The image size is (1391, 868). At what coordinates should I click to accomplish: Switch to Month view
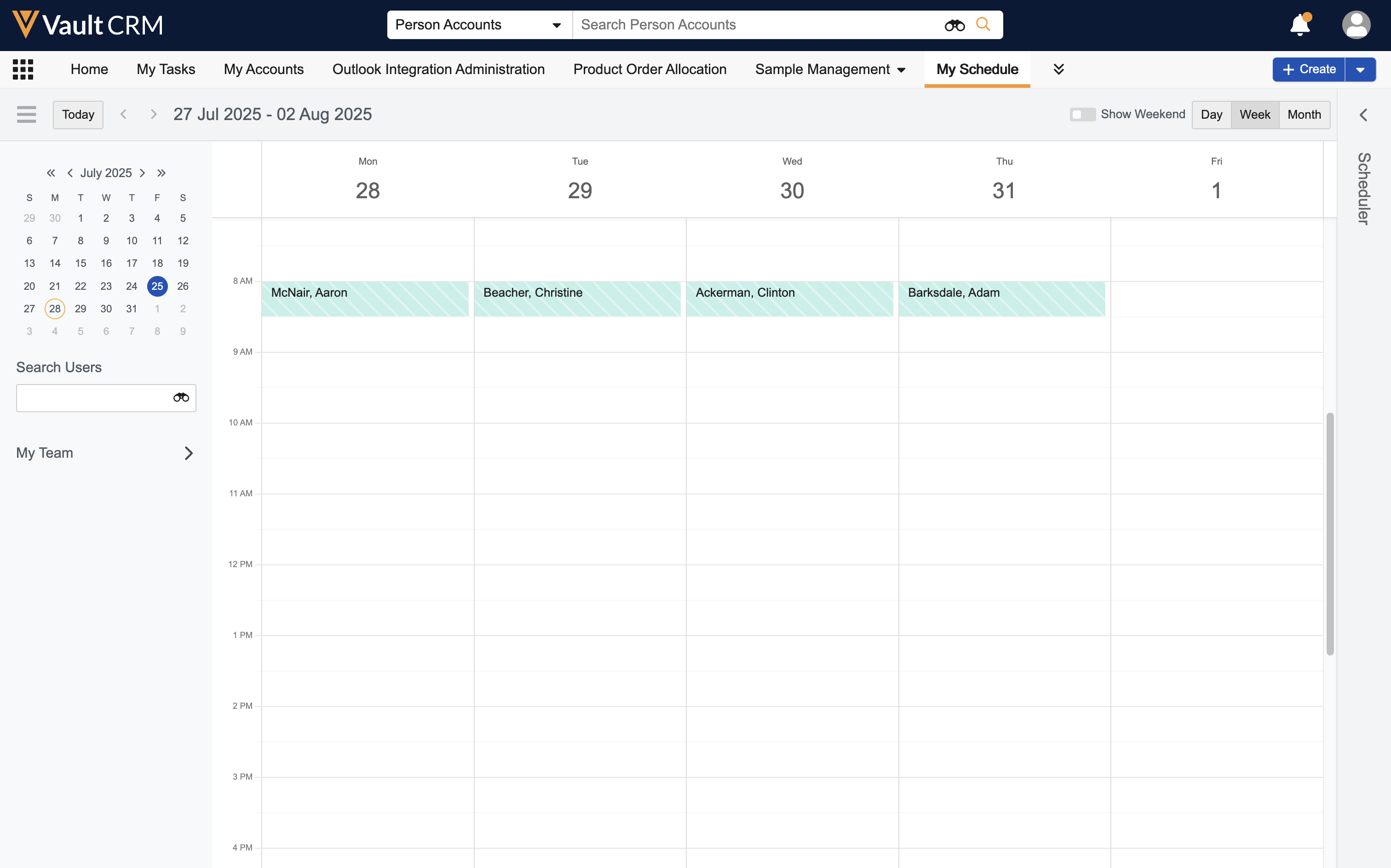click(1304, 114)
